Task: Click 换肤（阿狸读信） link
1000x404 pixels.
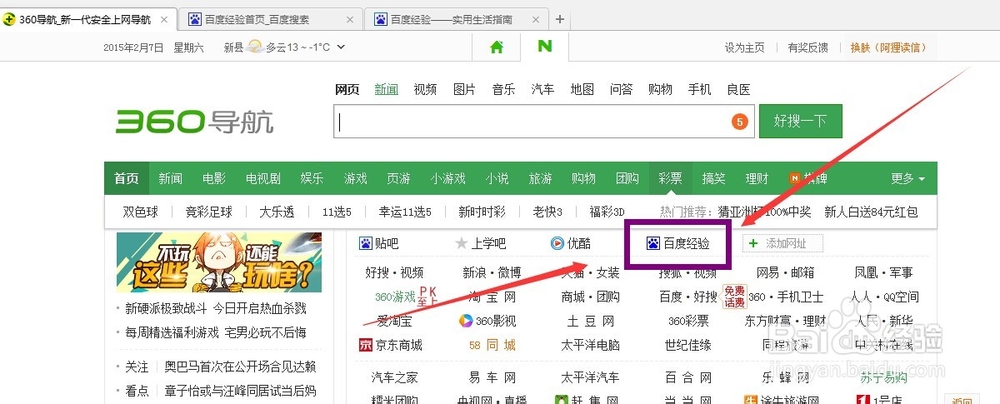Action: pyautogui.click(x=888, y=47)
